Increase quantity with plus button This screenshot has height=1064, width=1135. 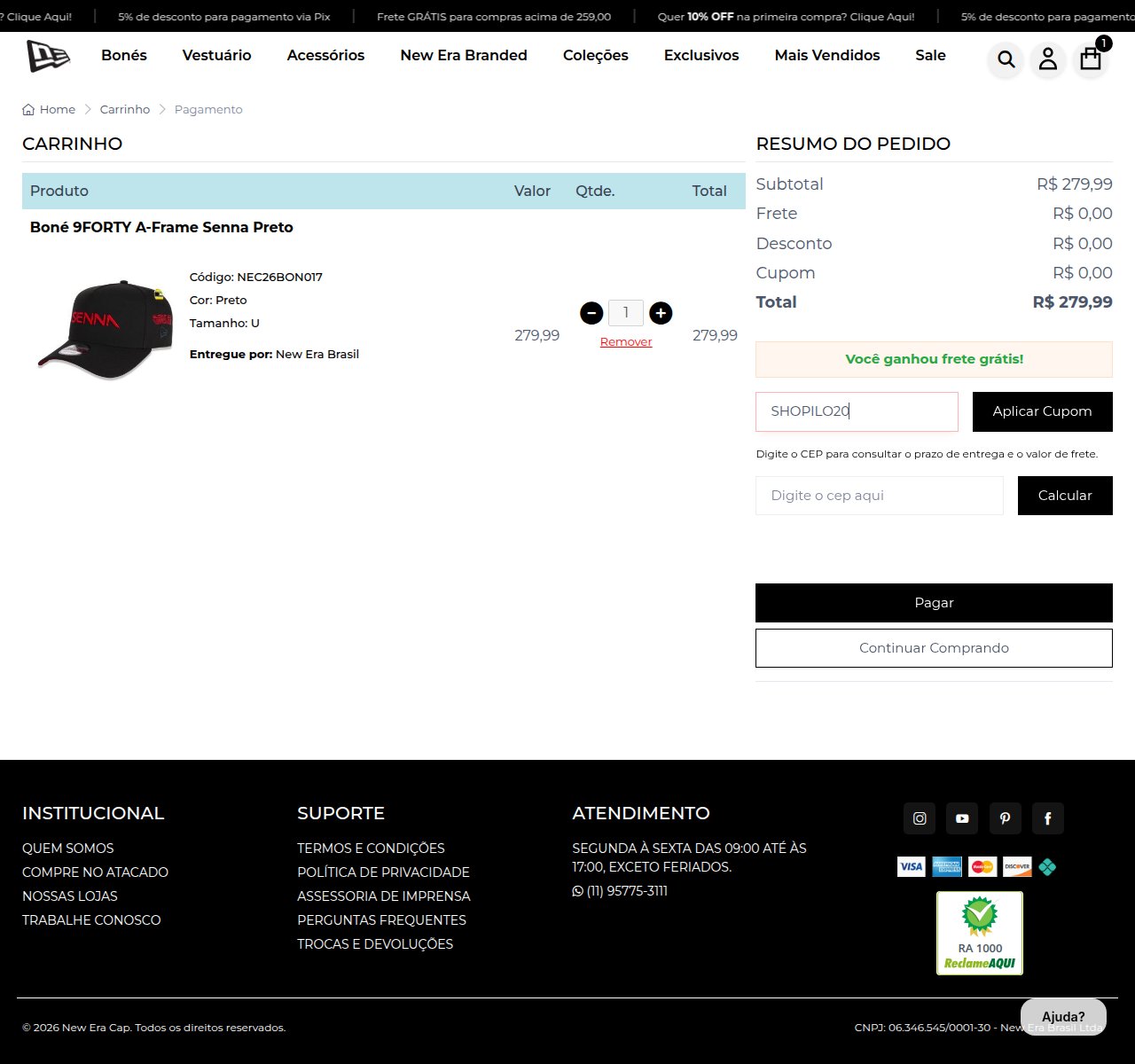661,313
